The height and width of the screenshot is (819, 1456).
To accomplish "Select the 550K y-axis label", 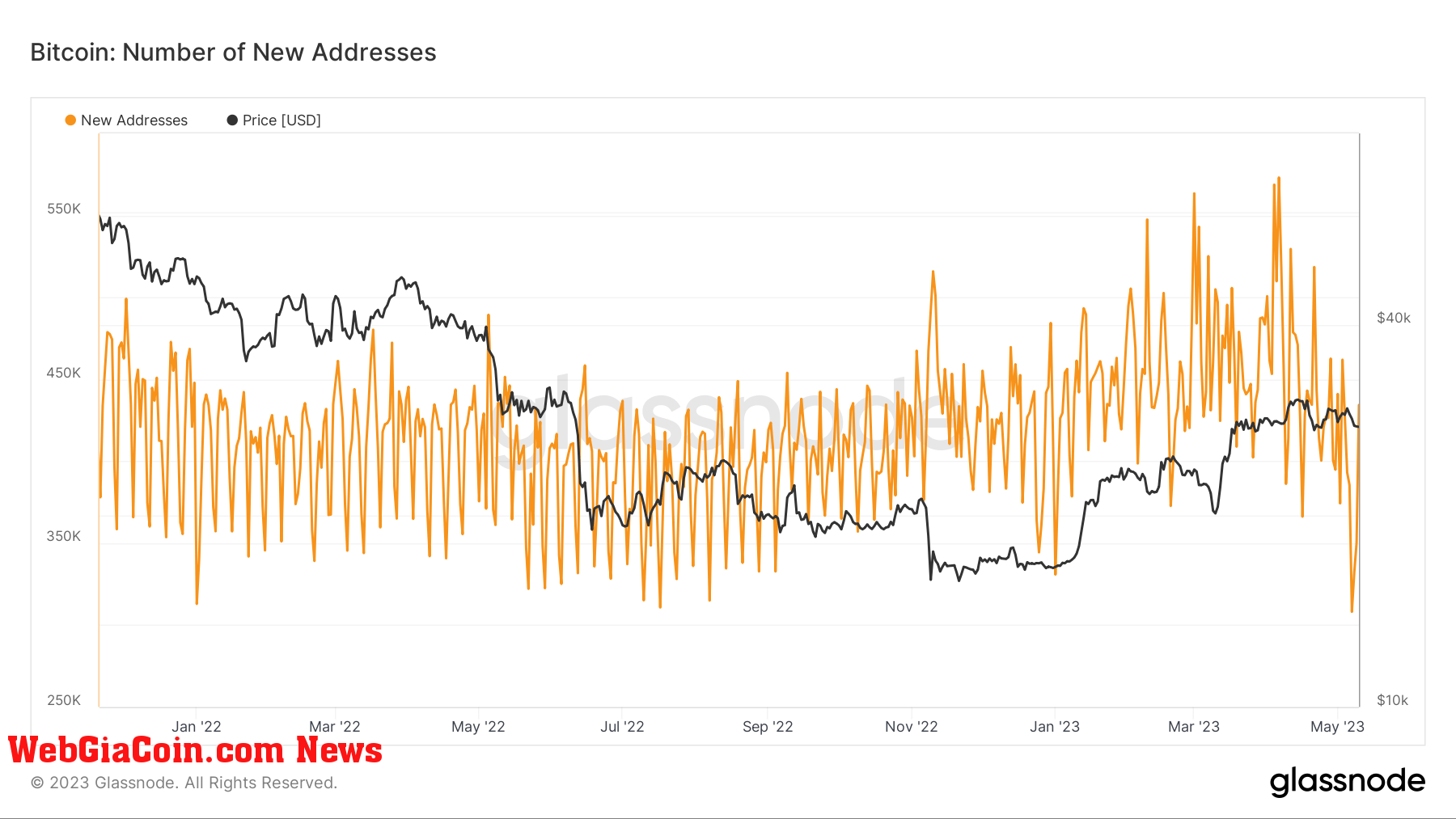I will pyautogui.click(x=64, y=209).
